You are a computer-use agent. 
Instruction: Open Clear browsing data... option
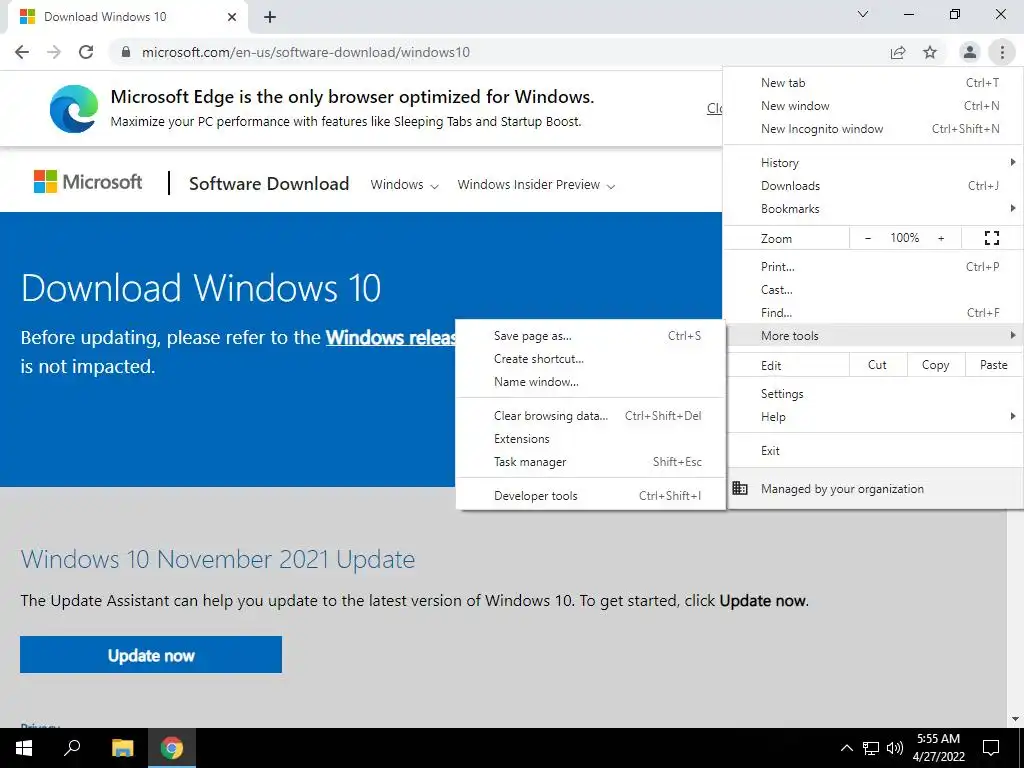(x=590, y=416)
